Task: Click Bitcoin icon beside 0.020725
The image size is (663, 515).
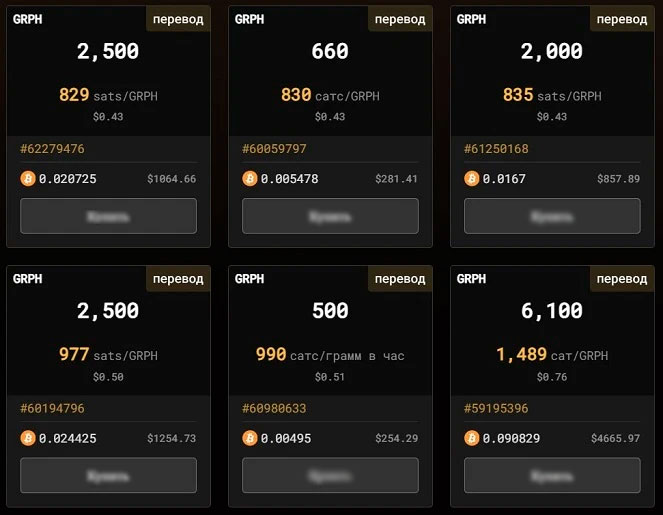Action: tap(28, 179)
